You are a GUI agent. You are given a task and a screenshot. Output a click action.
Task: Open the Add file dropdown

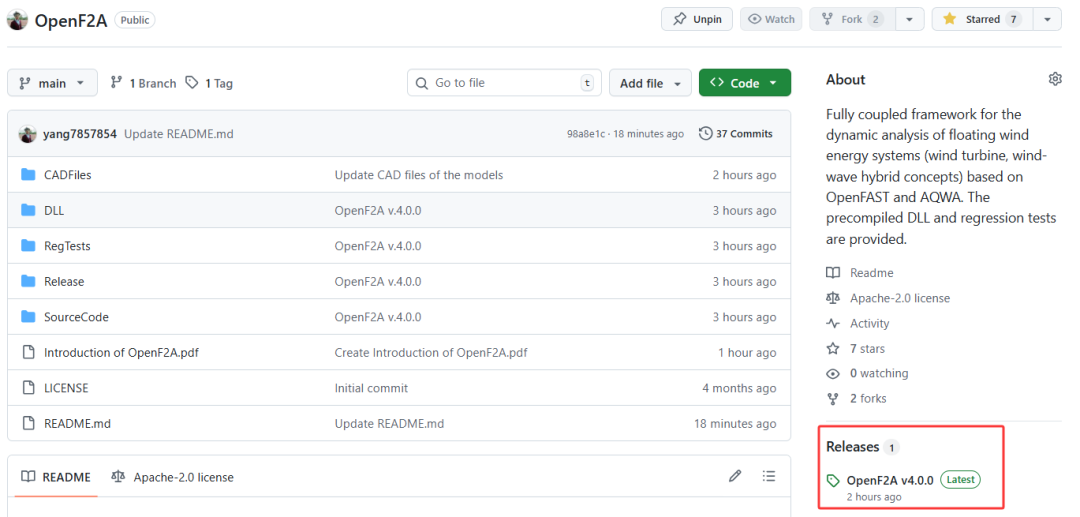pyautogui.click(x=650, y=83)
